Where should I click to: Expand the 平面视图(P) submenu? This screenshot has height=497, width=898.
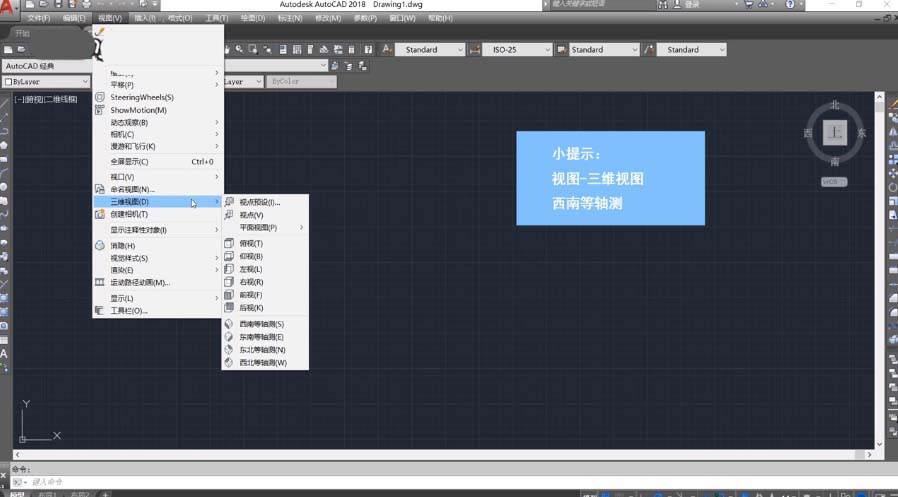point(266,227)
